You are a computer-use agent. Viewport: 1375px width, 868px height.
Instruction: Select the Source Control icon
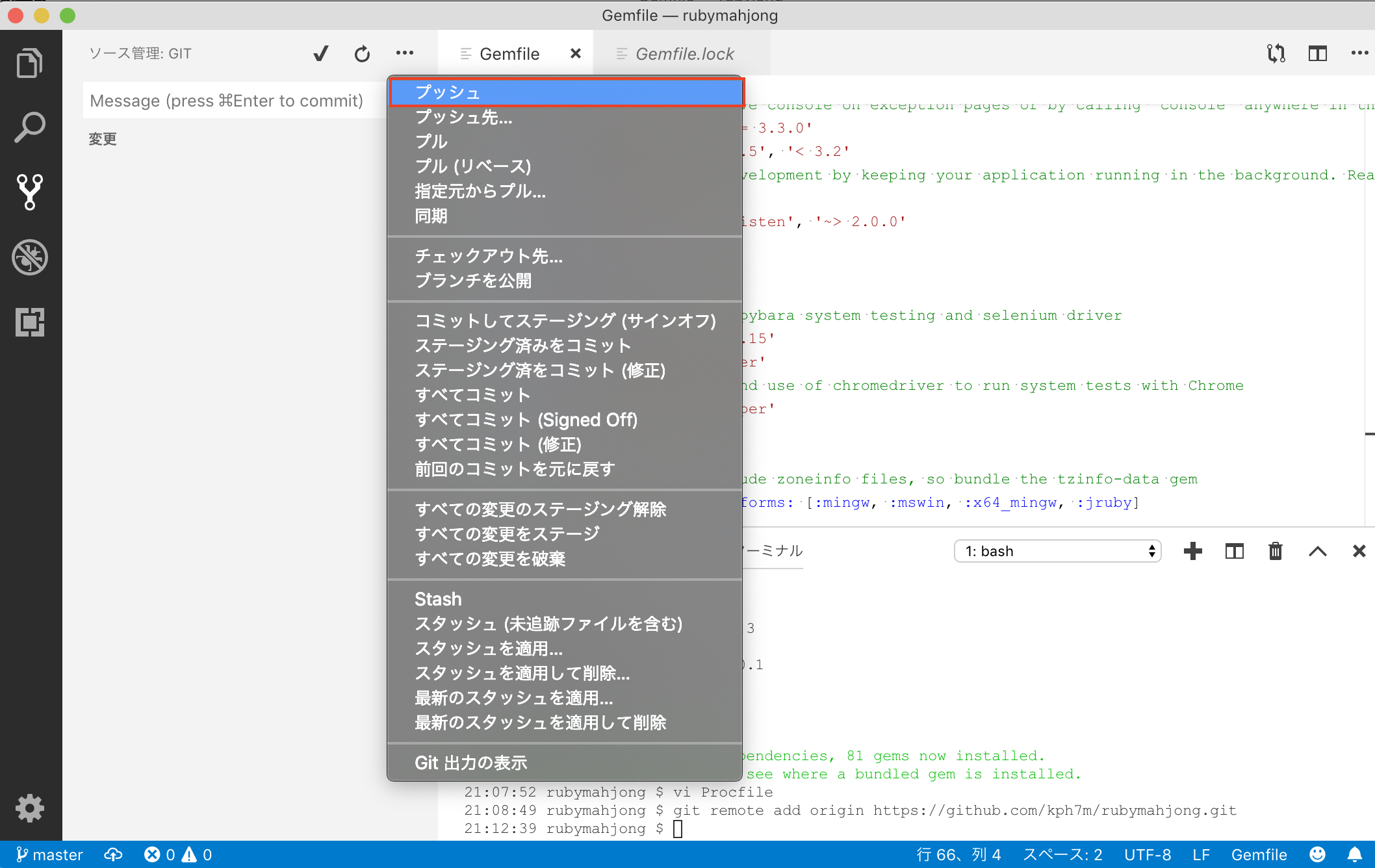coord(30,192)
